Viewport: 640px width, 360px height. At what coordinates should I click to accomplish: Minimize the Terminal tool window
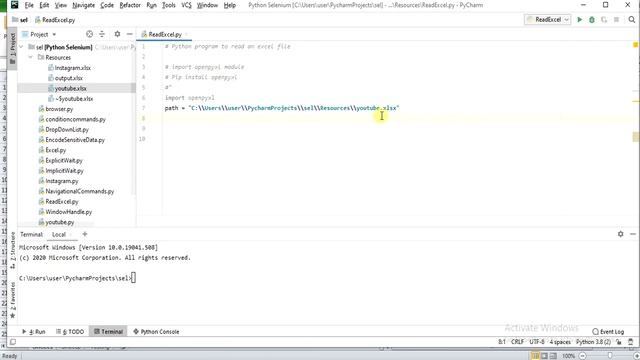(633, 234)
